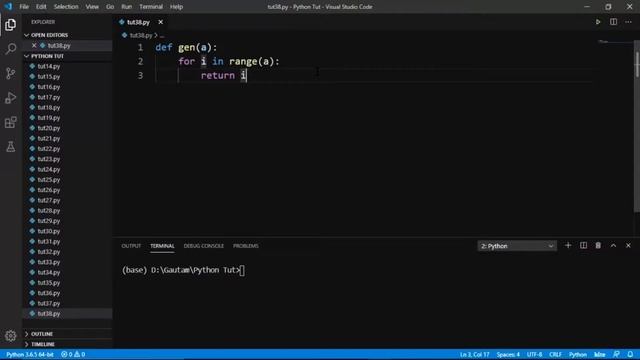Split the editor to the right
Screen dimensions: 640x360
coord(613,22)
